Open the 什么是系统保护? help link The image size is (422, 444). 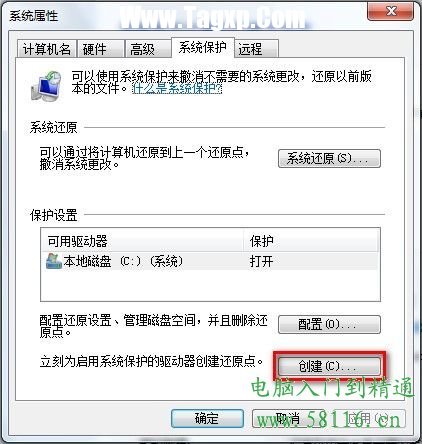(x=177, y=89)
